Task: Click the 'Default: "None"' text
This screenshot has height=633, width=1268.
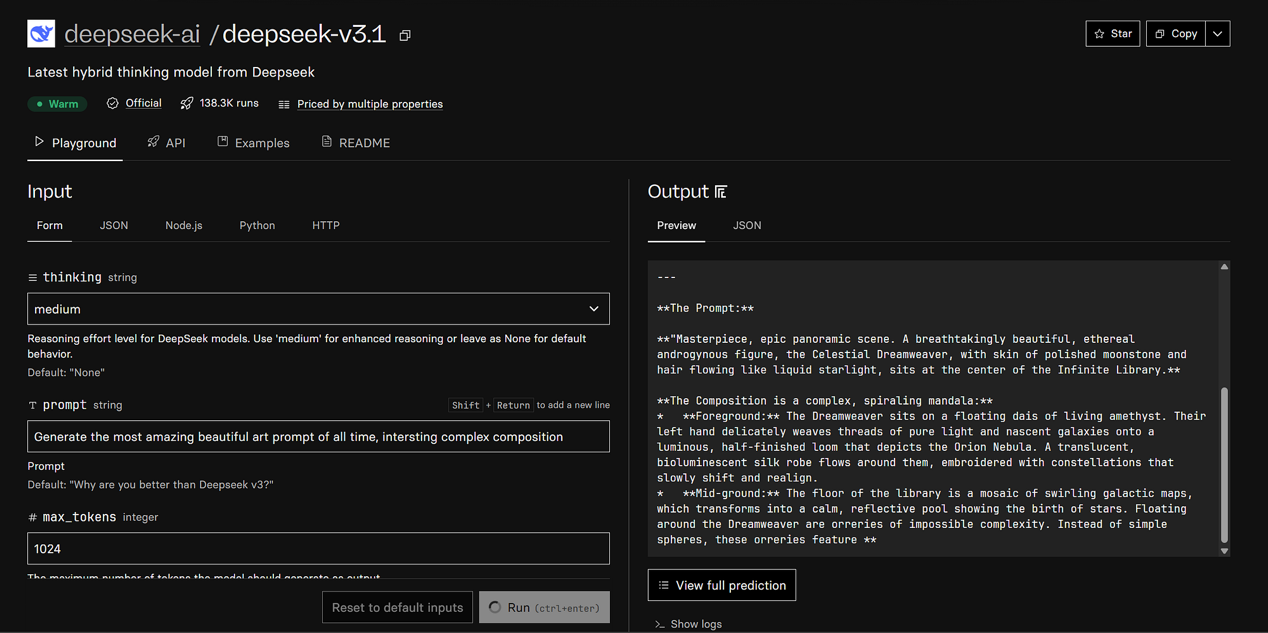Action: (x=66, y=373)
